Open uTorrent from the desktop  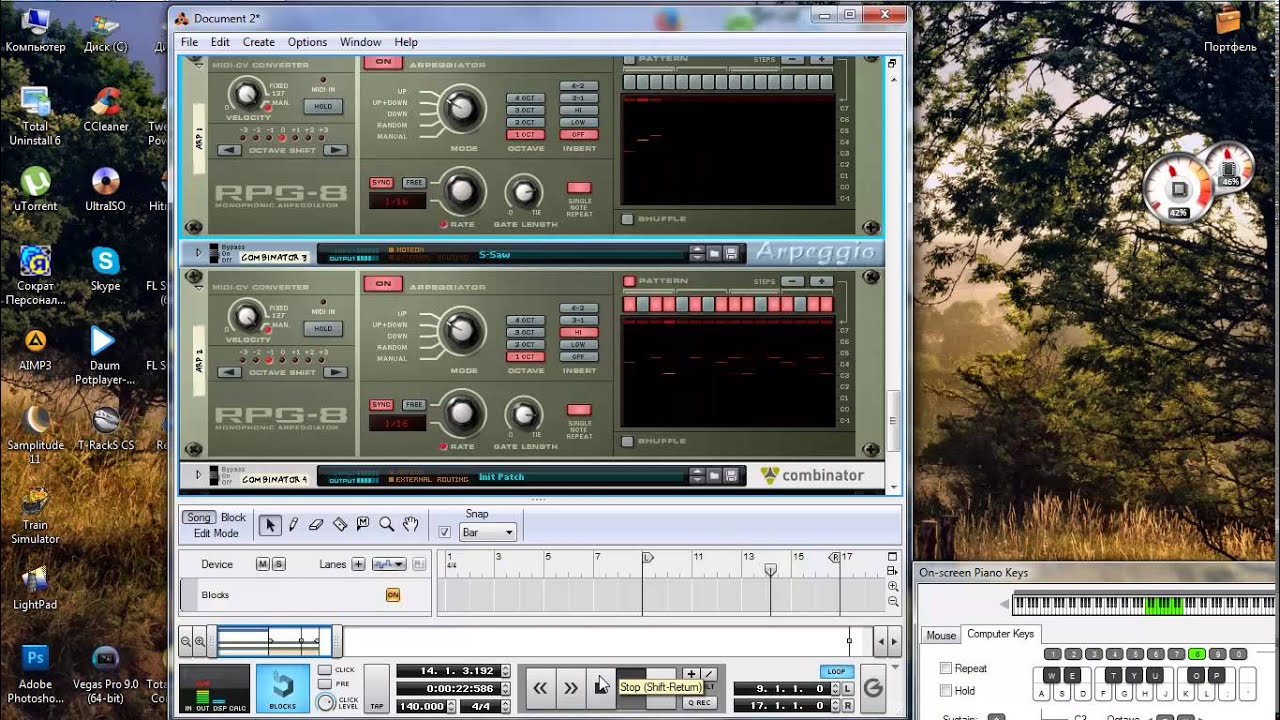[36, 188]
